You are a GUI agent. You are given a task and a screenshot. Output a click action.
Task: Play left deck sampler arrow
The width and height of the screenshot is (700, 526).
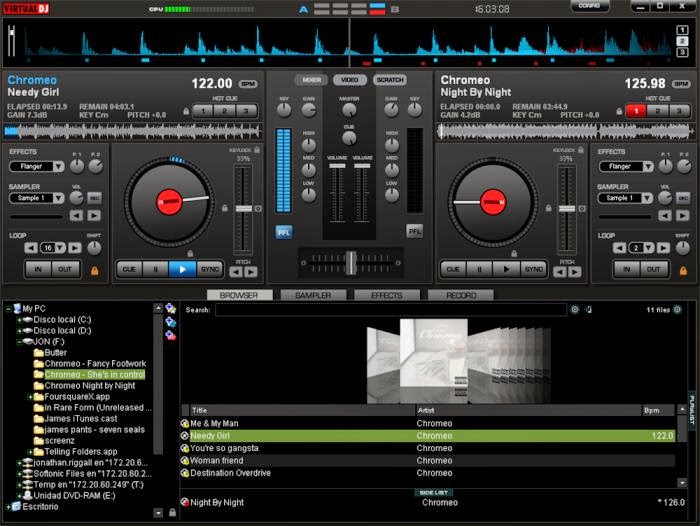pos(94,216)
